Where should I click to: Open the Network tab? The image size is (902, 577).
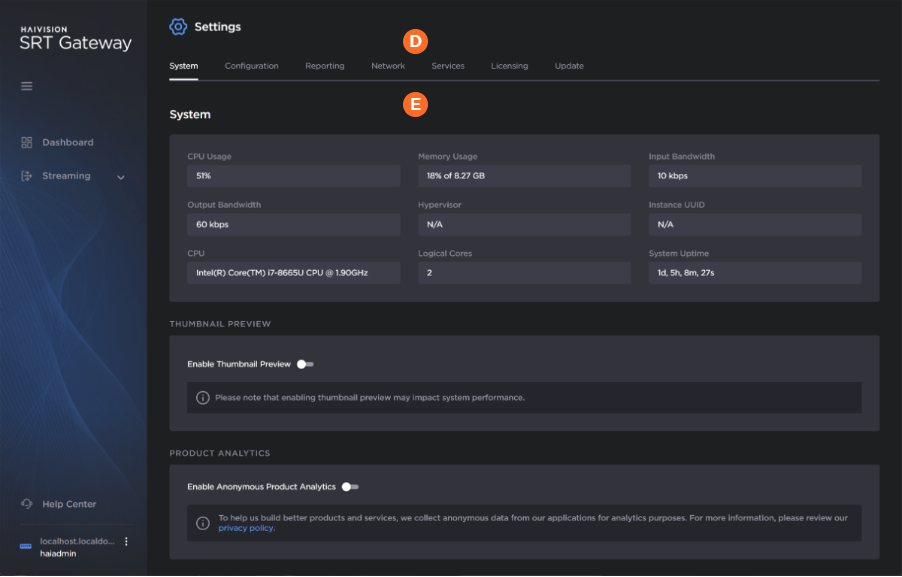(388, 66)
